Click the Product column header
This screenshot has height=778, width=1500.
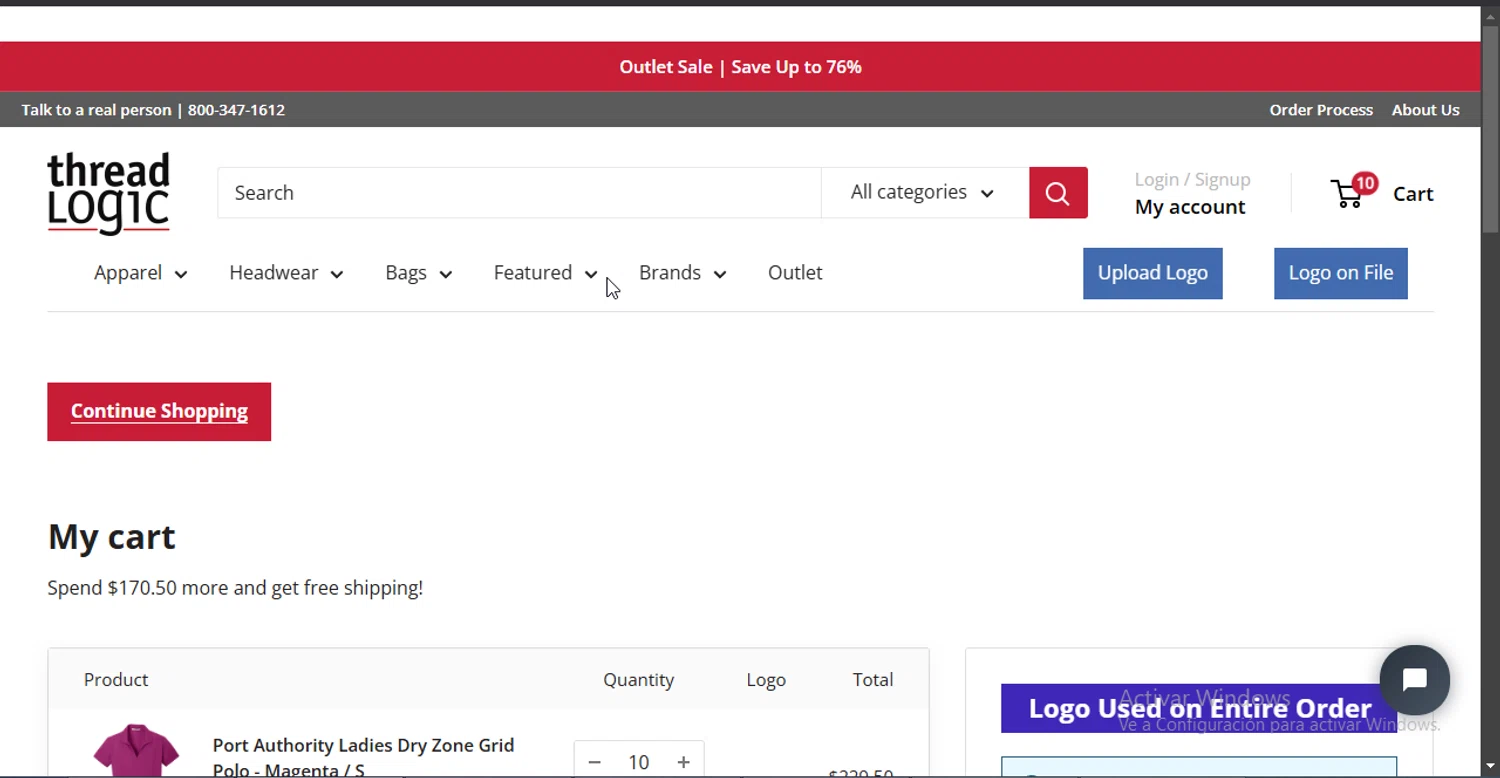coord(116,680)
